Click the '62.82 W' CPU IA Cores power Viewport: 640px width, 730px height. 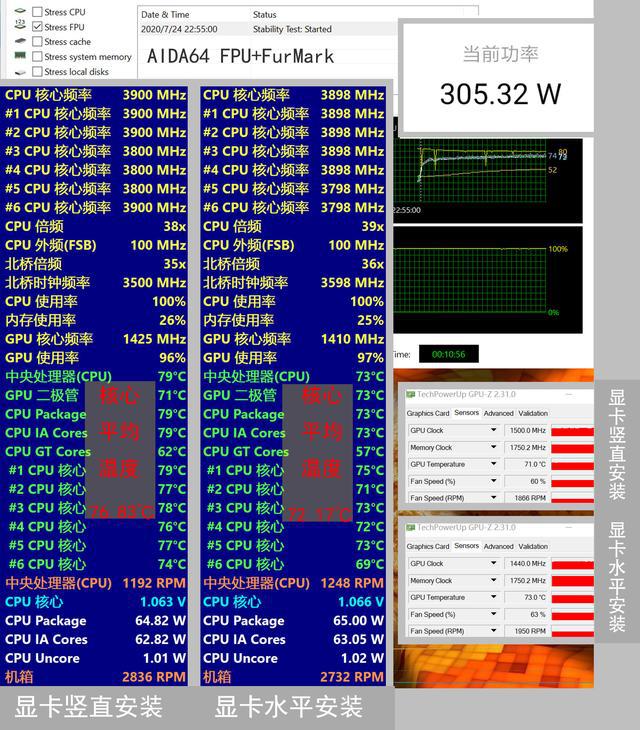pyautogui.click(x=161, y=639)
